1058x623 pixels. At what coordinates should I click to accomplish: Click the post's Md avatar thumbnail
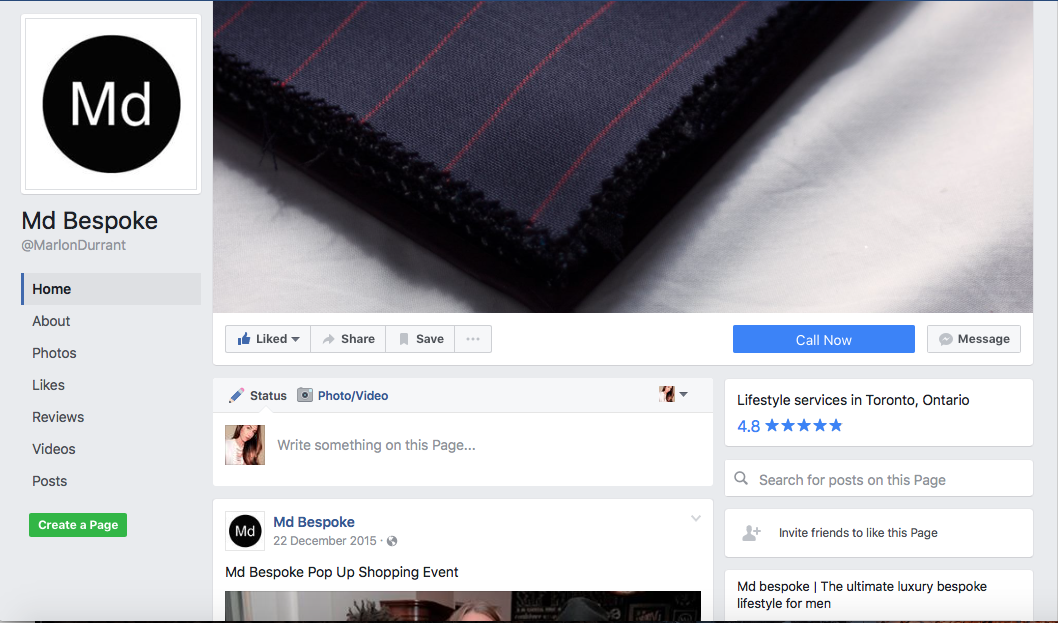pyautogui.click(x=245, y=531)
